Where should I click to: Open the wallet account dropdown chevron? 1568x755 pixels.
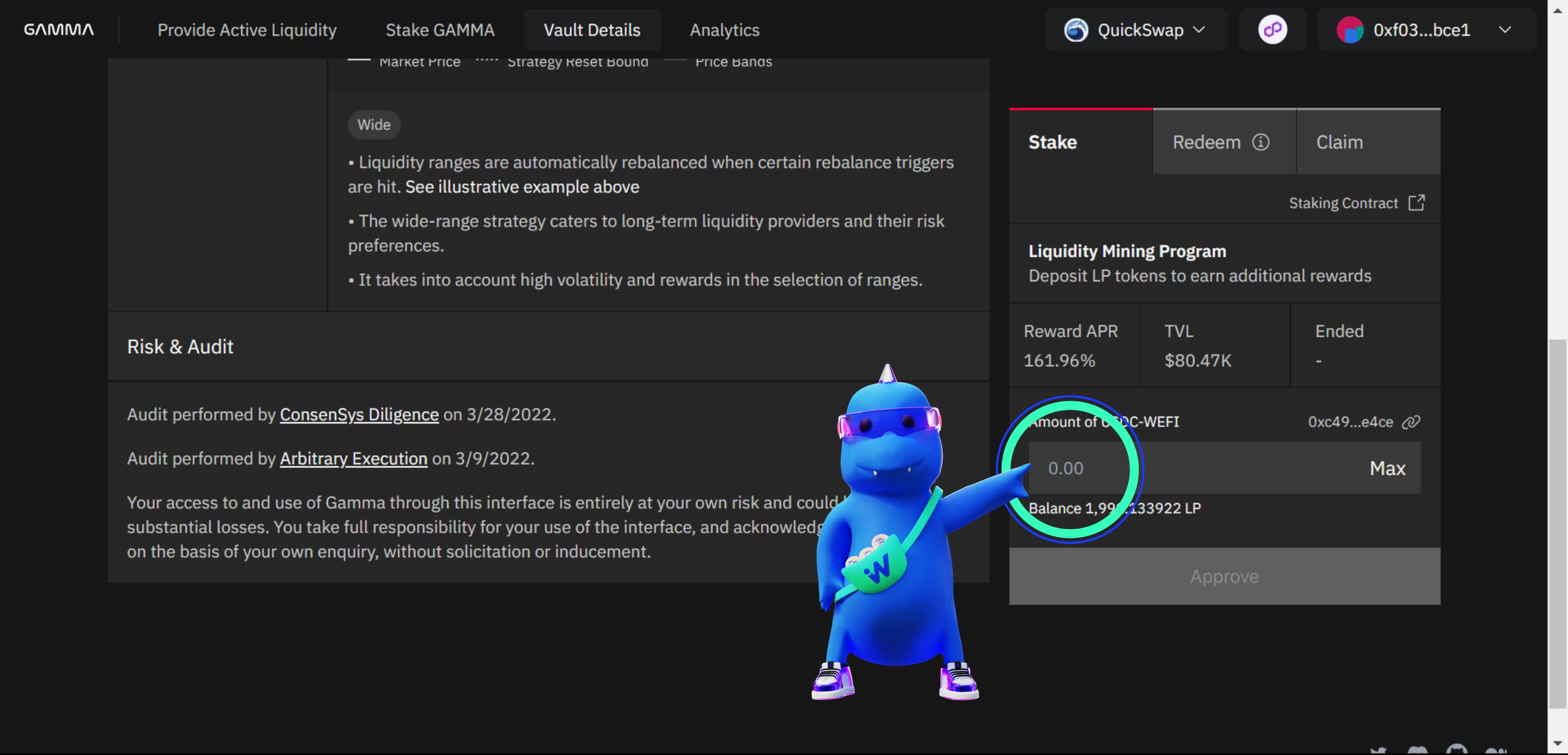tap(1505, 30)
